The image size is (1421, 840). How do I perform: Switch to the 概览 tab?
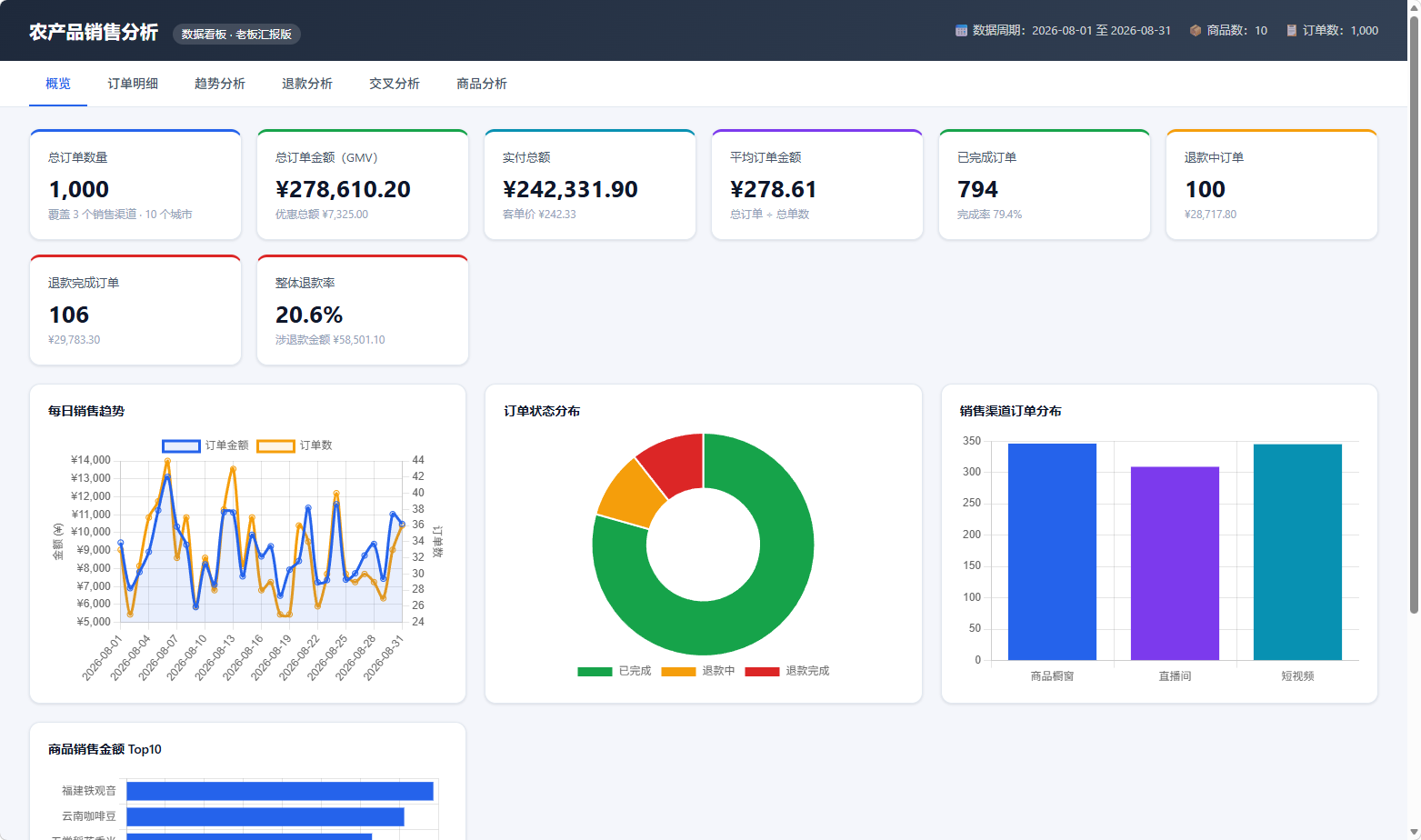[58, 84]
